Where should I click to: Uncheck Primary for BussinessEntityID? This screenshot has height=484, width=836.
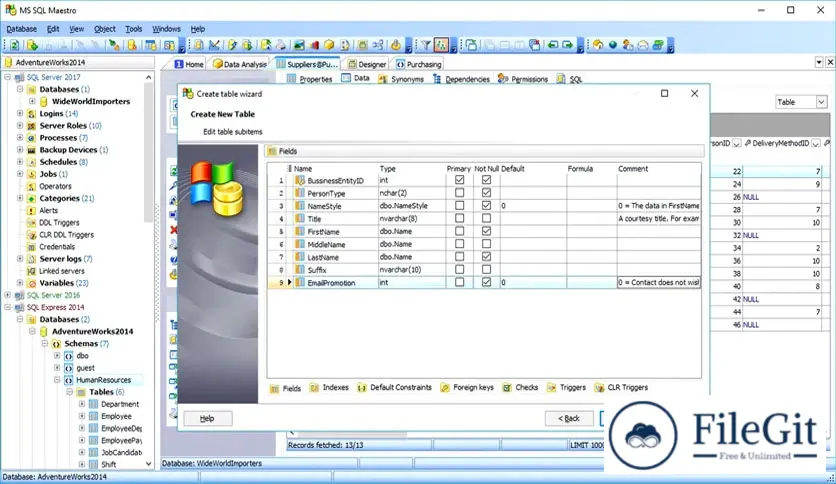tap(460, 180)
